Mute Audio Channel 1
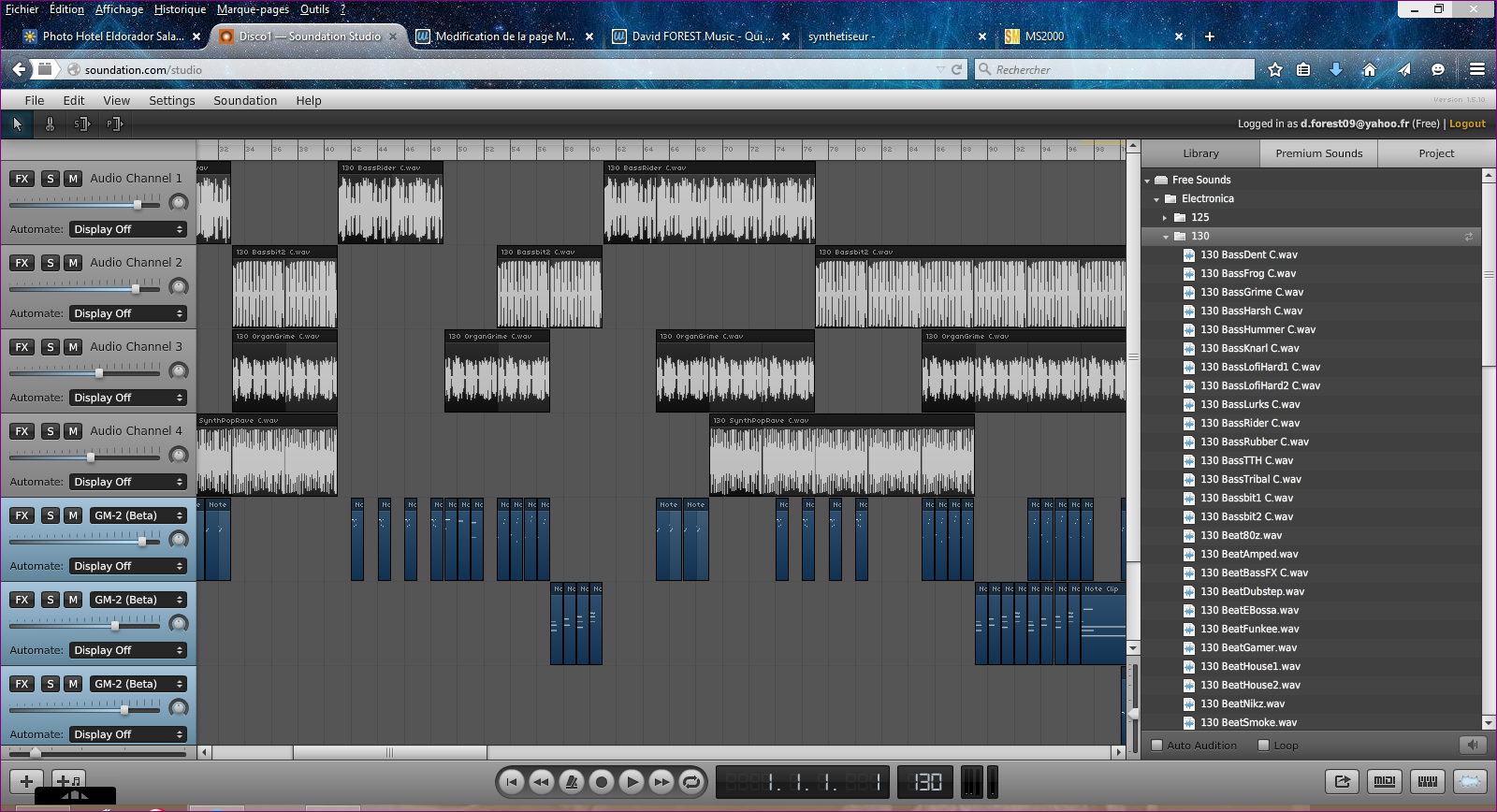The width and height of the screenshot is (1497, 812). [x=73, y=179]
